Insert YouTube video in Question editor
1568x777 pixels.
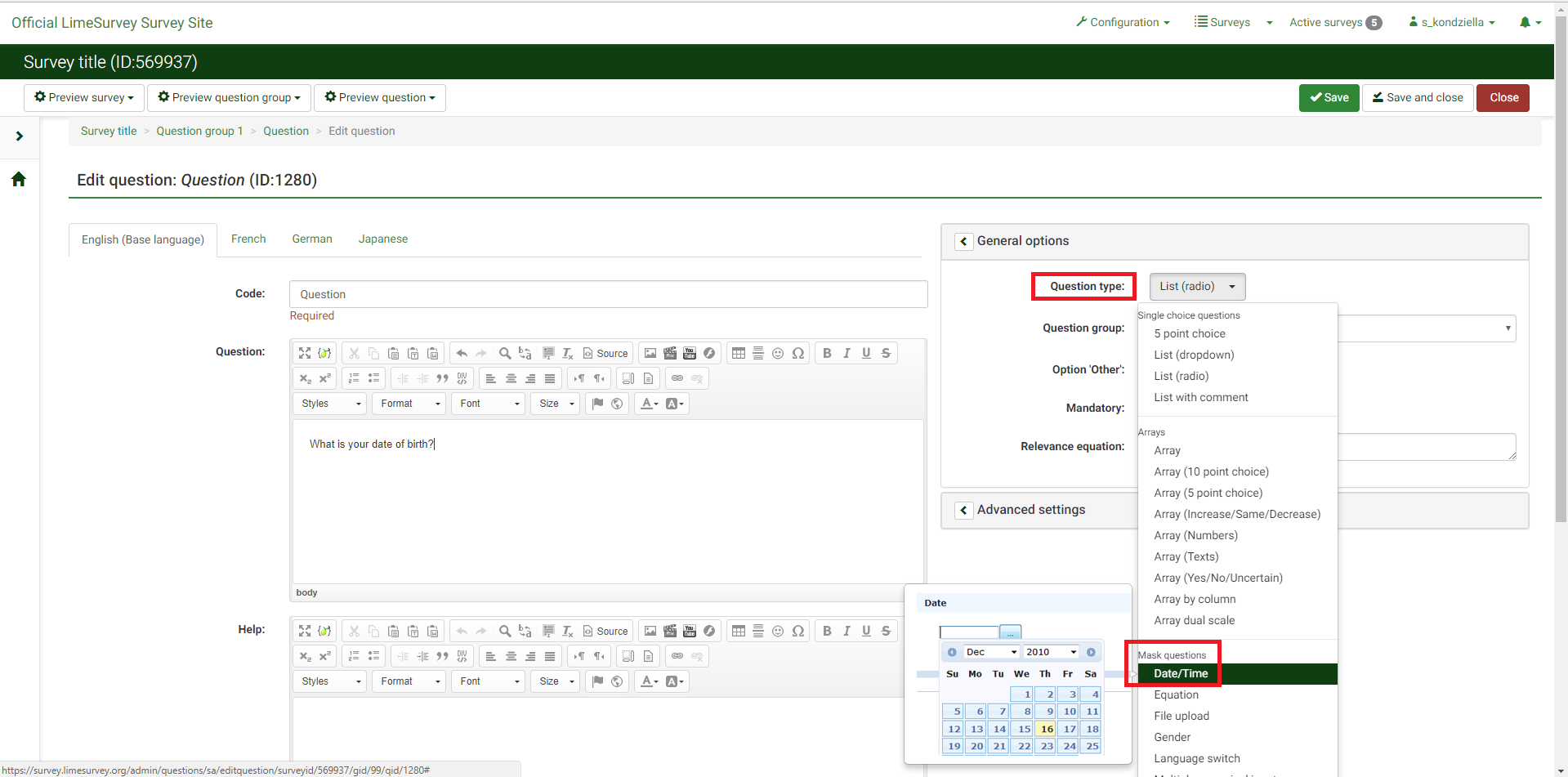(690, 353)
